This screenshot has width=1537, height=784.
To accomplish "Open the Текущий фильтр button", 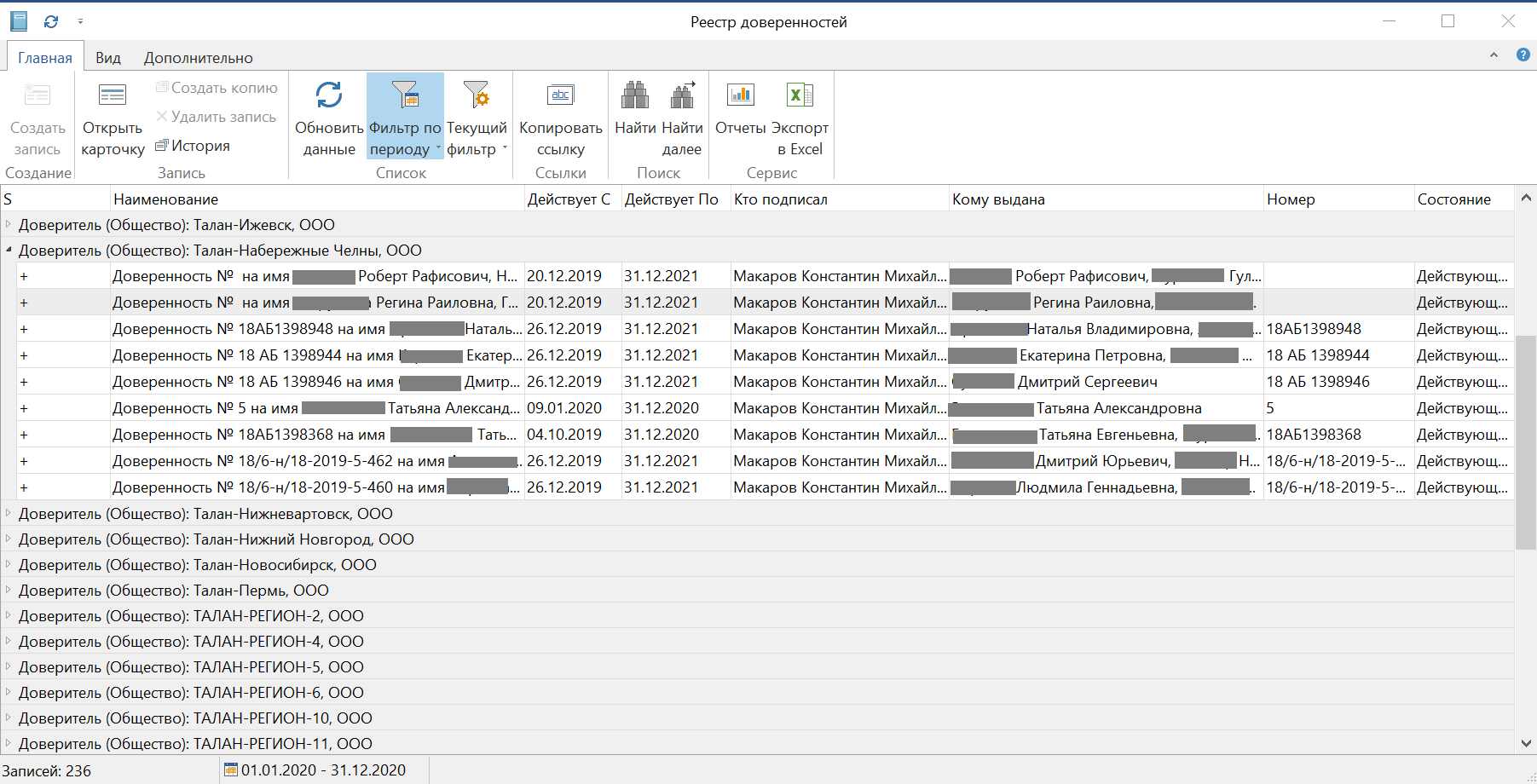I will [477, 117].
